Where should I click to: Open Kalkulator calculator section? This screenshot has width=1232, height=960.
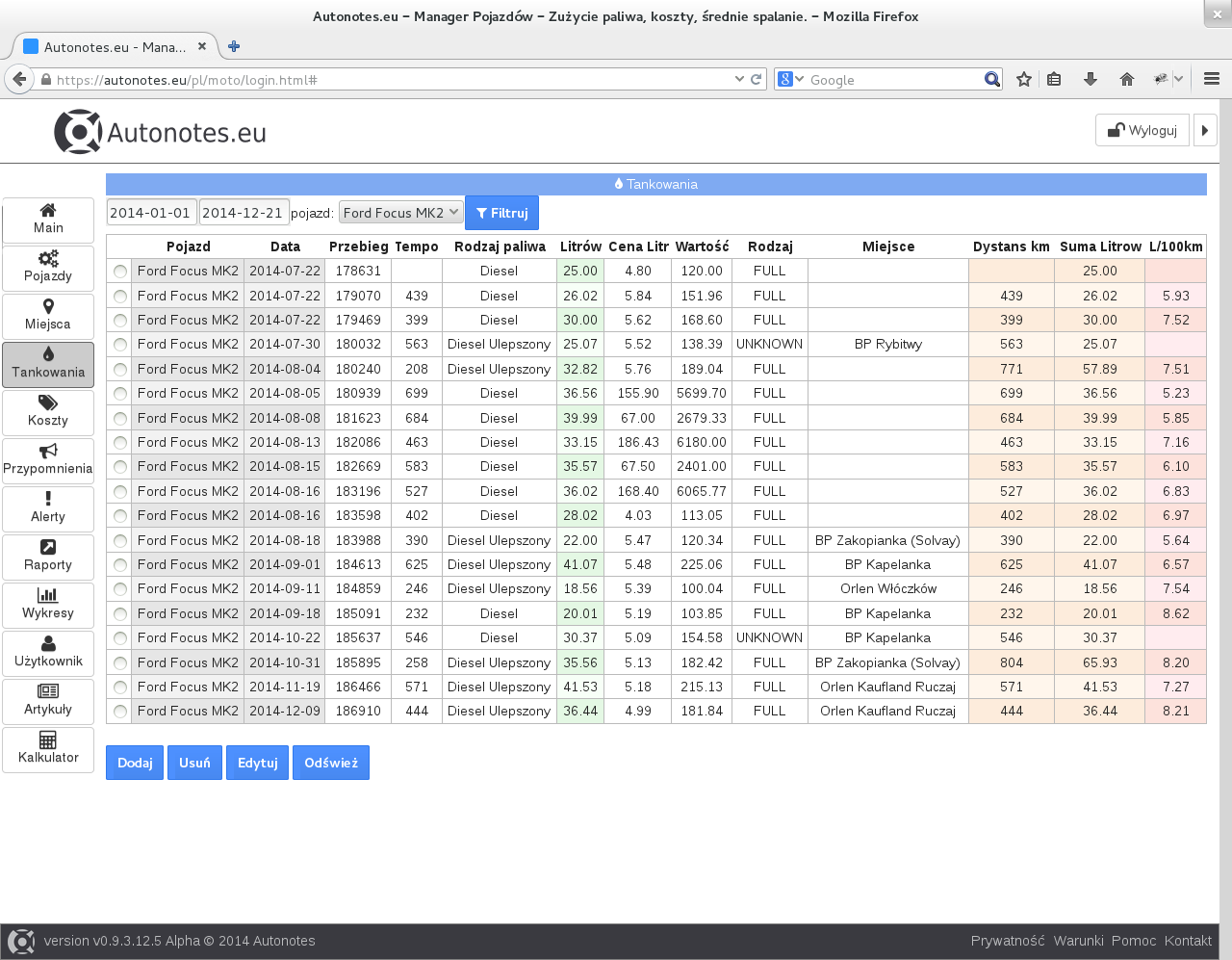click(48, 749)
